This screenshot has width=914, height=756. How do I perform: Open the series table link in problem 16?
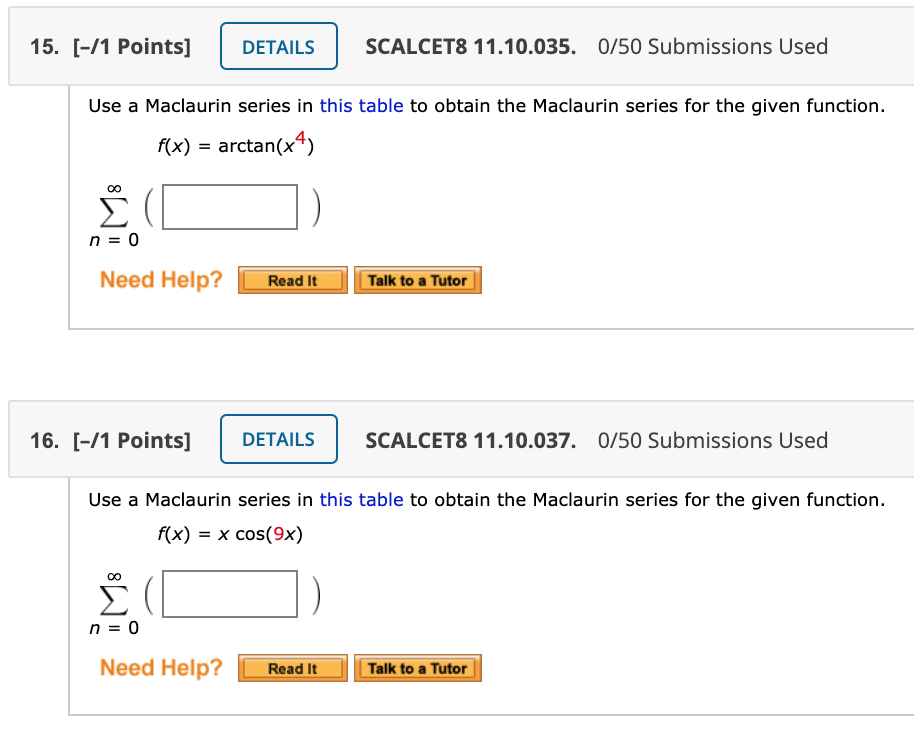click(x=361, y=499)
